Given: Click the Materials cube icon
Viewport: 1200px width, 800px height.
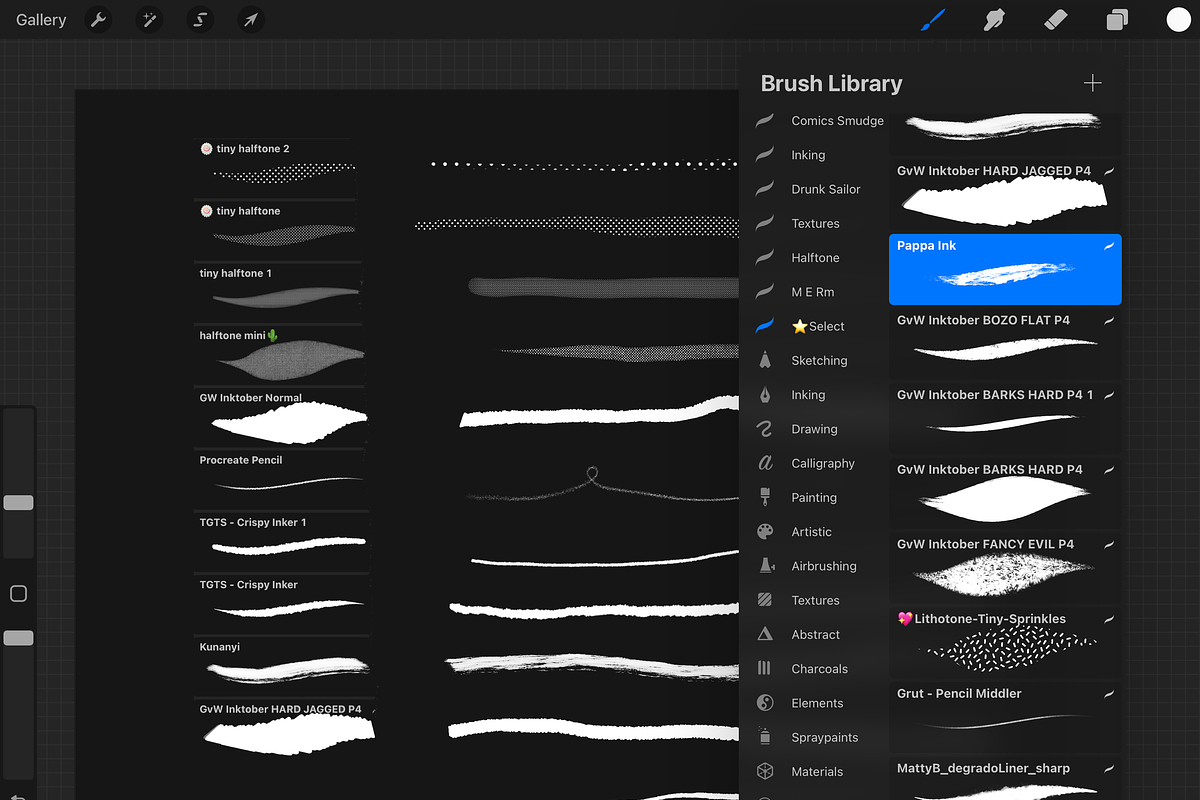Looking at the screenshot, I should click(765, 771).
